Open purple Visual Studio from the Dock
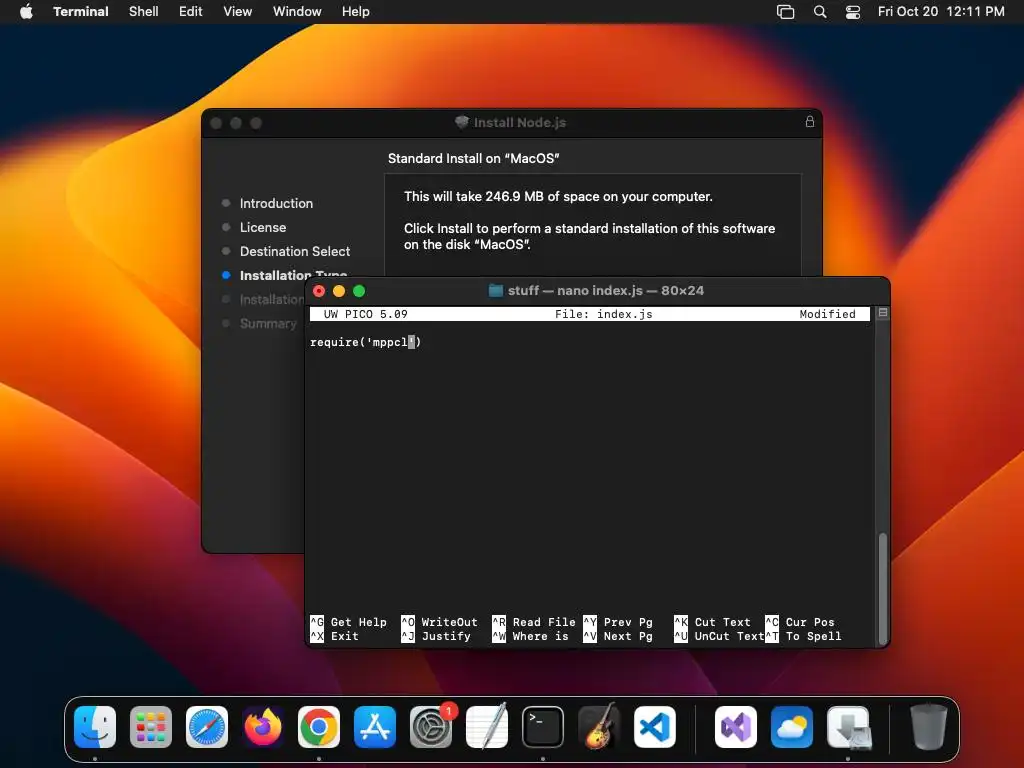Image resolution: width=1024 pixels, height=768 pixels. pyautogui.click(x=736, y=727)
